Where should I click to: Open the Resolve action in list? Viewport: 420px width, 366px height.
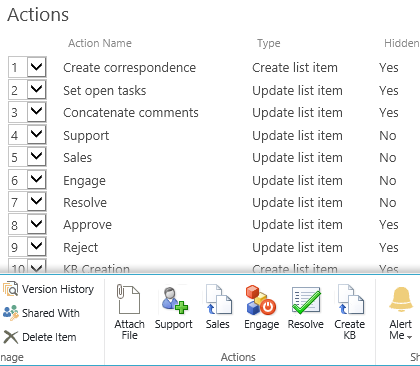[85, 203]
